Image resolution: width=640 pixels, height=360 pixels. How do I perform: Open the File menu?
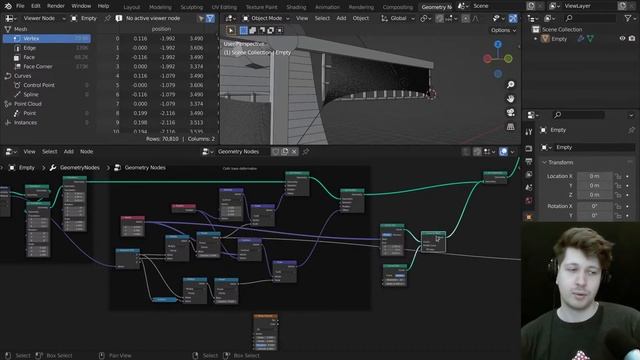20,6
